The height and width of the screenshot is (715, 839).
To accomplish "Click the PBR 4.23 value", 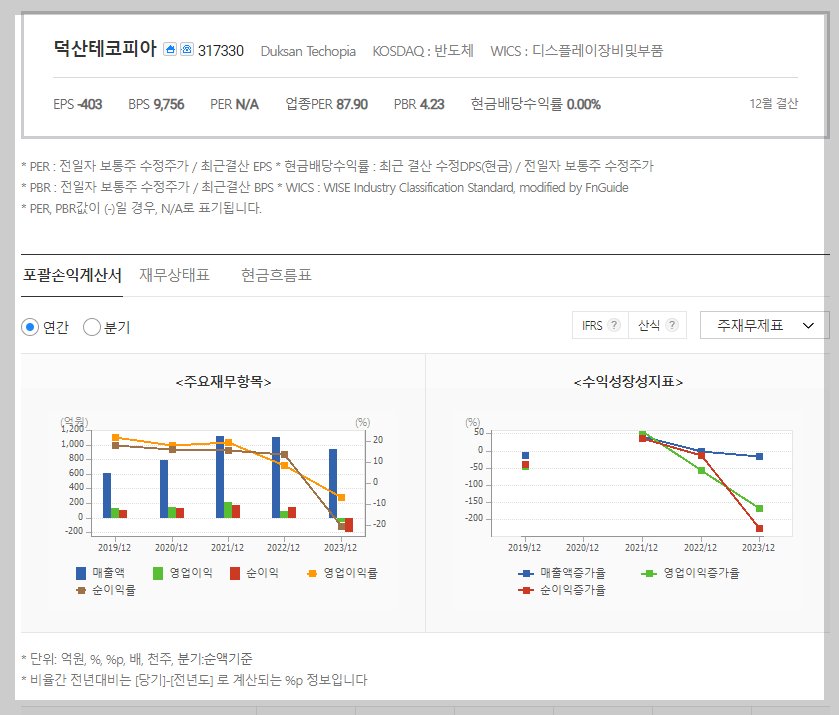I will (419, 104).
